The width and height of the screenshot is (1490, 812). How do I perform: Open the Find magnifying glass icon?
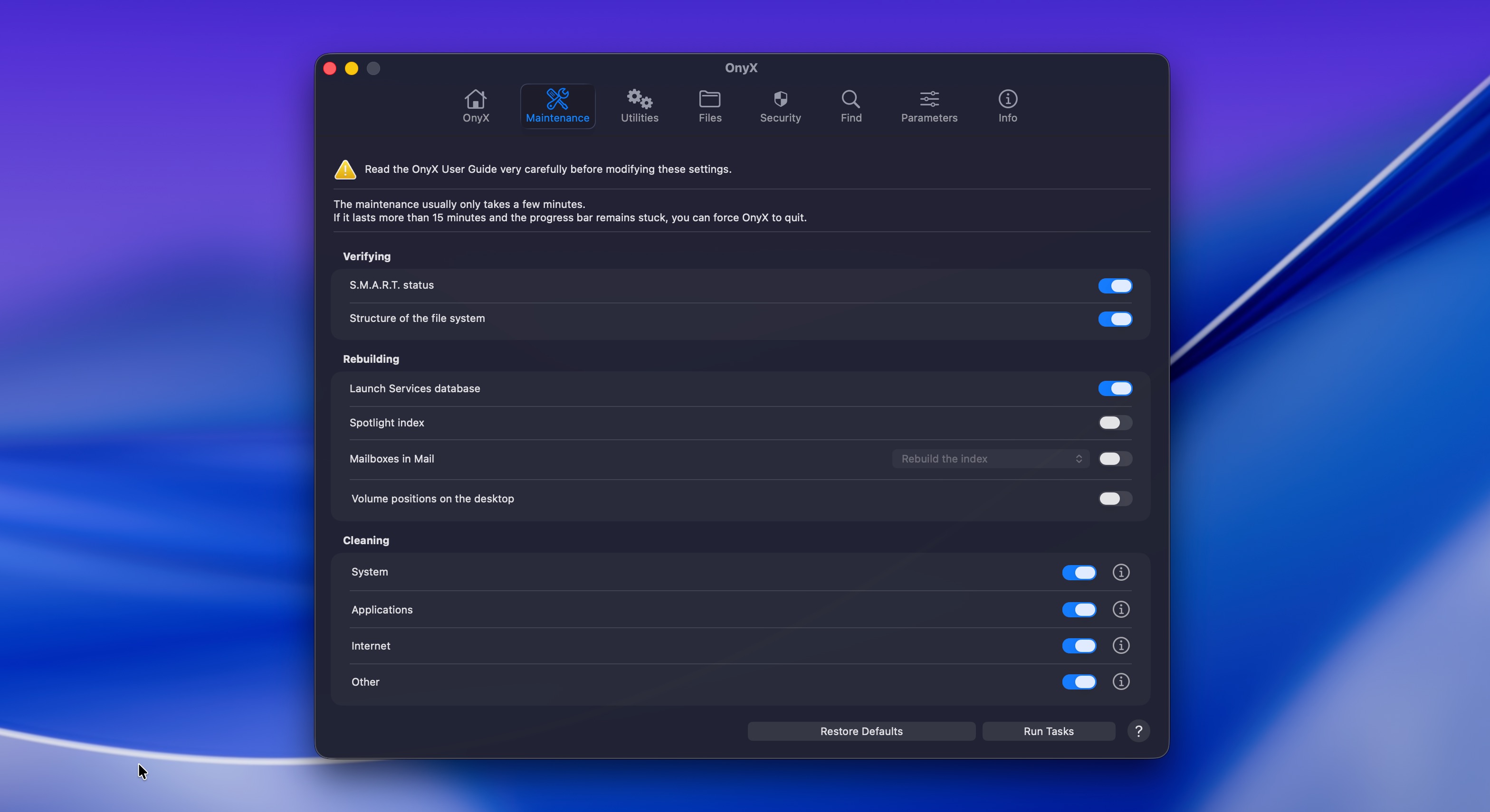pyautogui.click(x=850, y=99)
